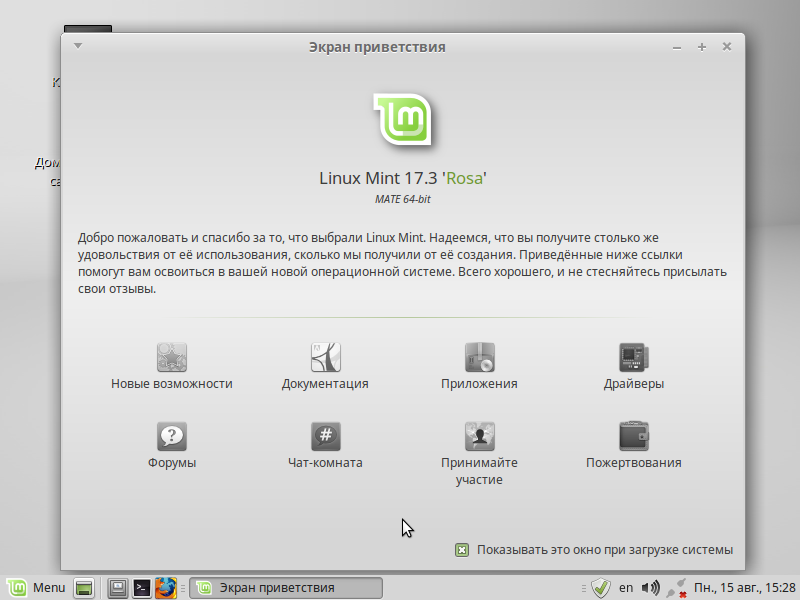Open the Mint Menu in the panel
The image size is (800, 600).
coord(36,587)
